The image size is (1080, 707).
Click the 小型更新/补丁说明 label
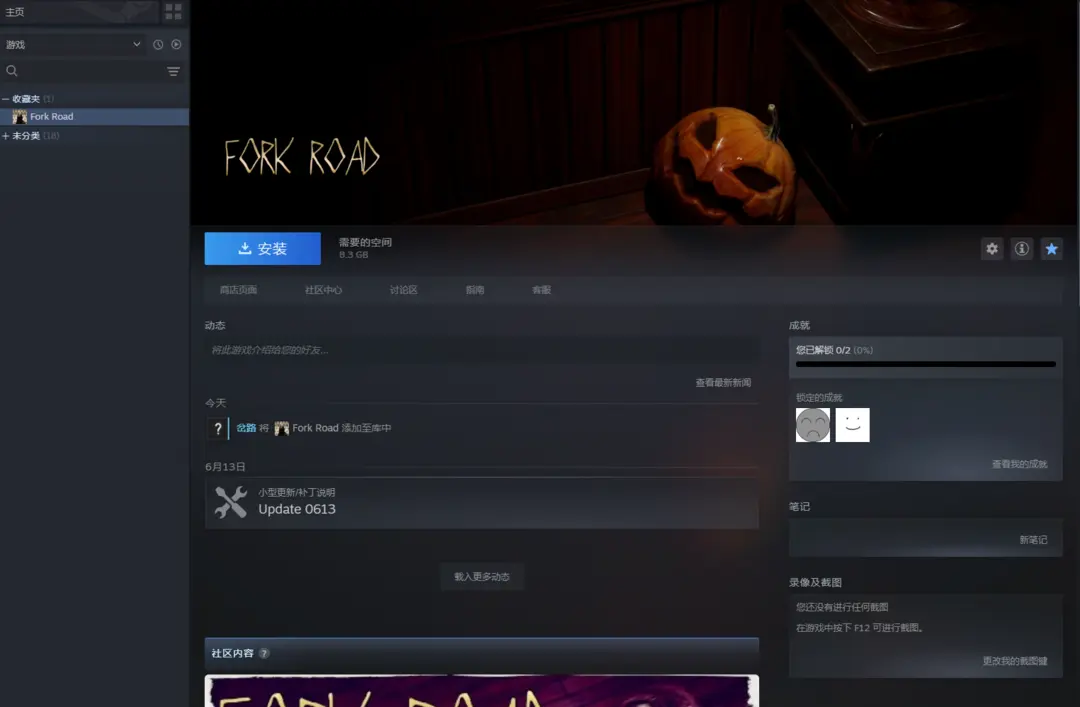[297, 492]
